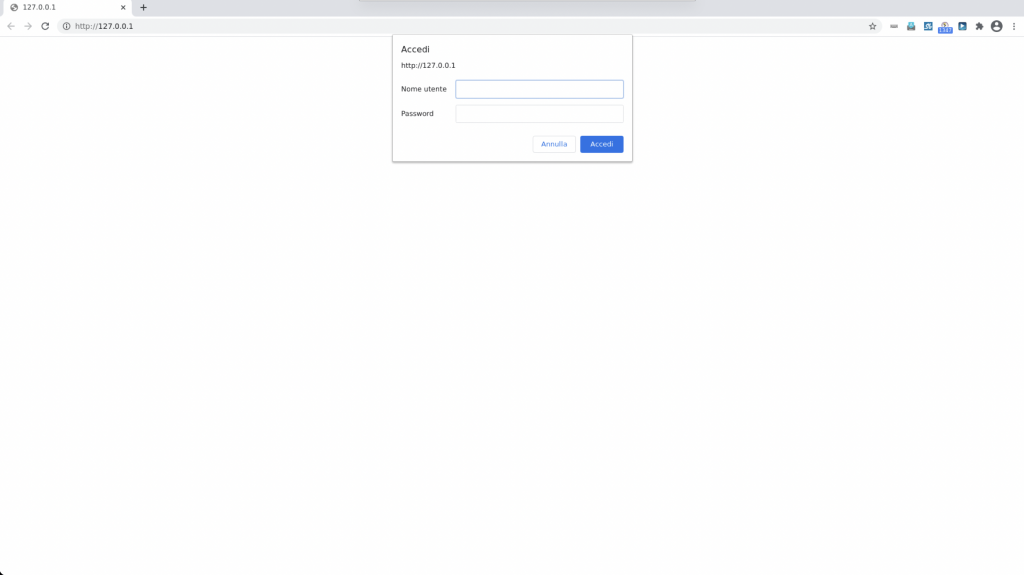Viewport: 1024px width, 575px height.
Task: Open the blue SW extension icon
Action: (928, 26)
